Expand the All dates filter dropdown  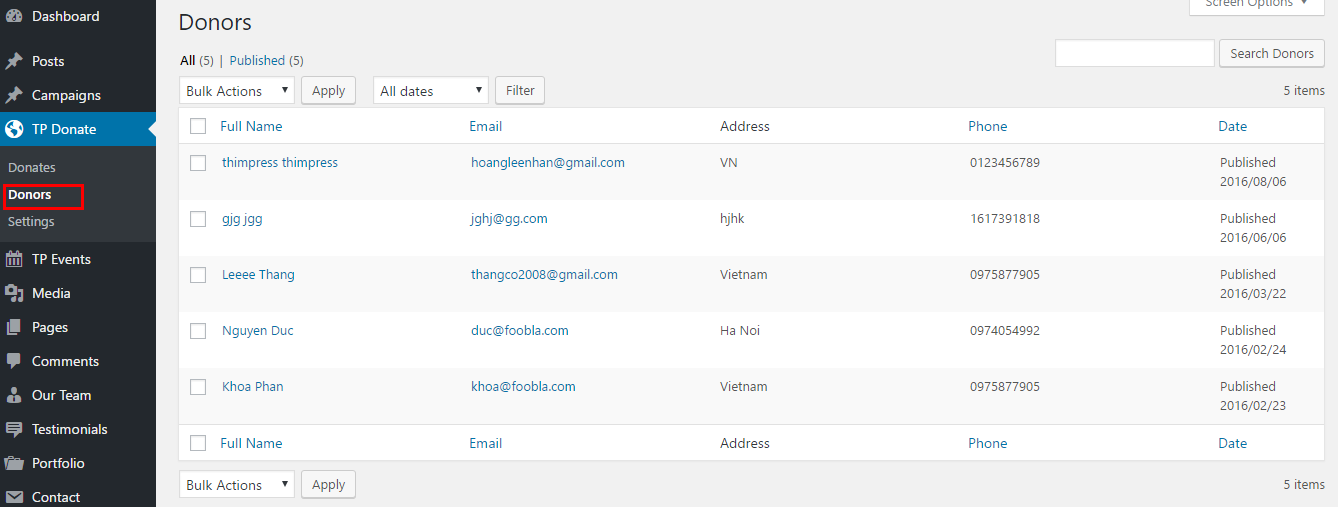click(431, 91)
